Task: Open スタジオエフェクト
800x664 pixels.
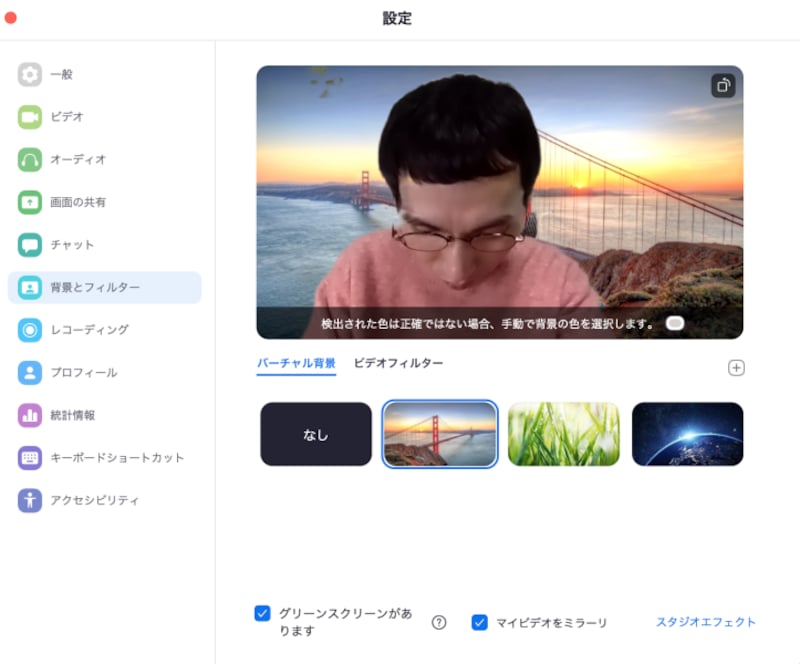Action: [705, 620]
